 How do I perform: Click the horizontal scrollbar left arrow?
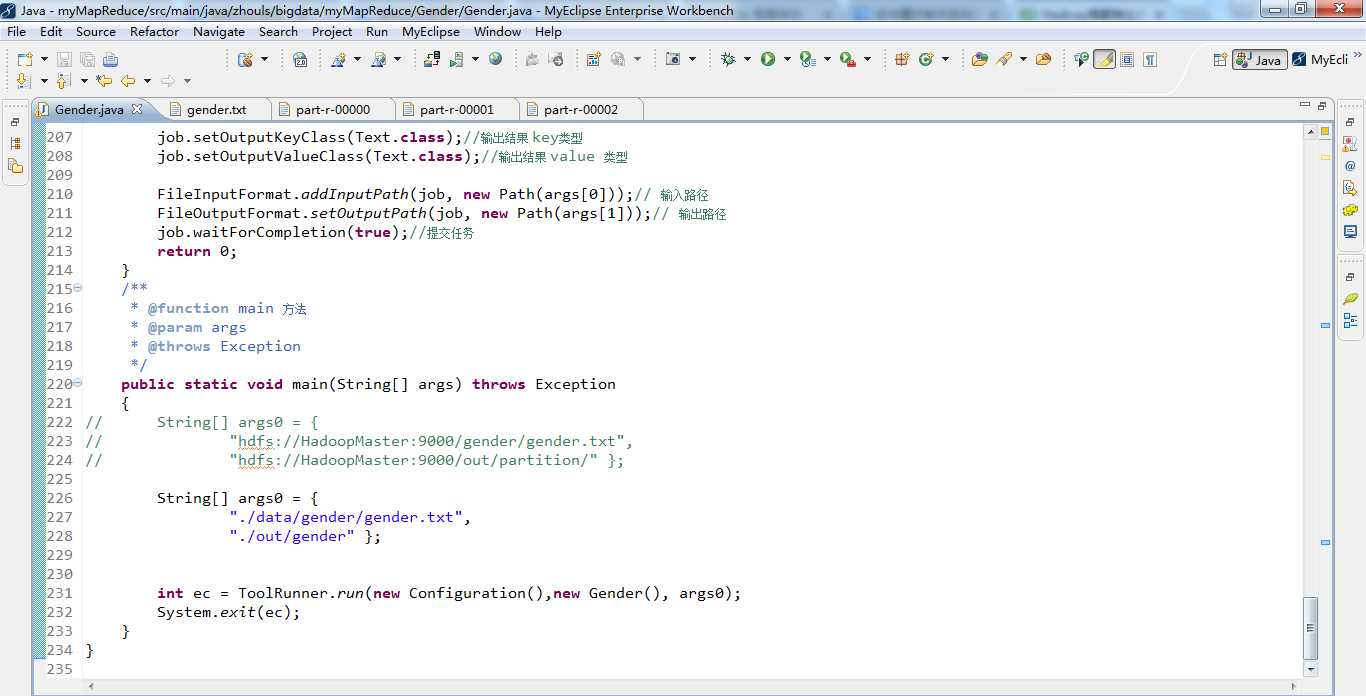point(92,687)
